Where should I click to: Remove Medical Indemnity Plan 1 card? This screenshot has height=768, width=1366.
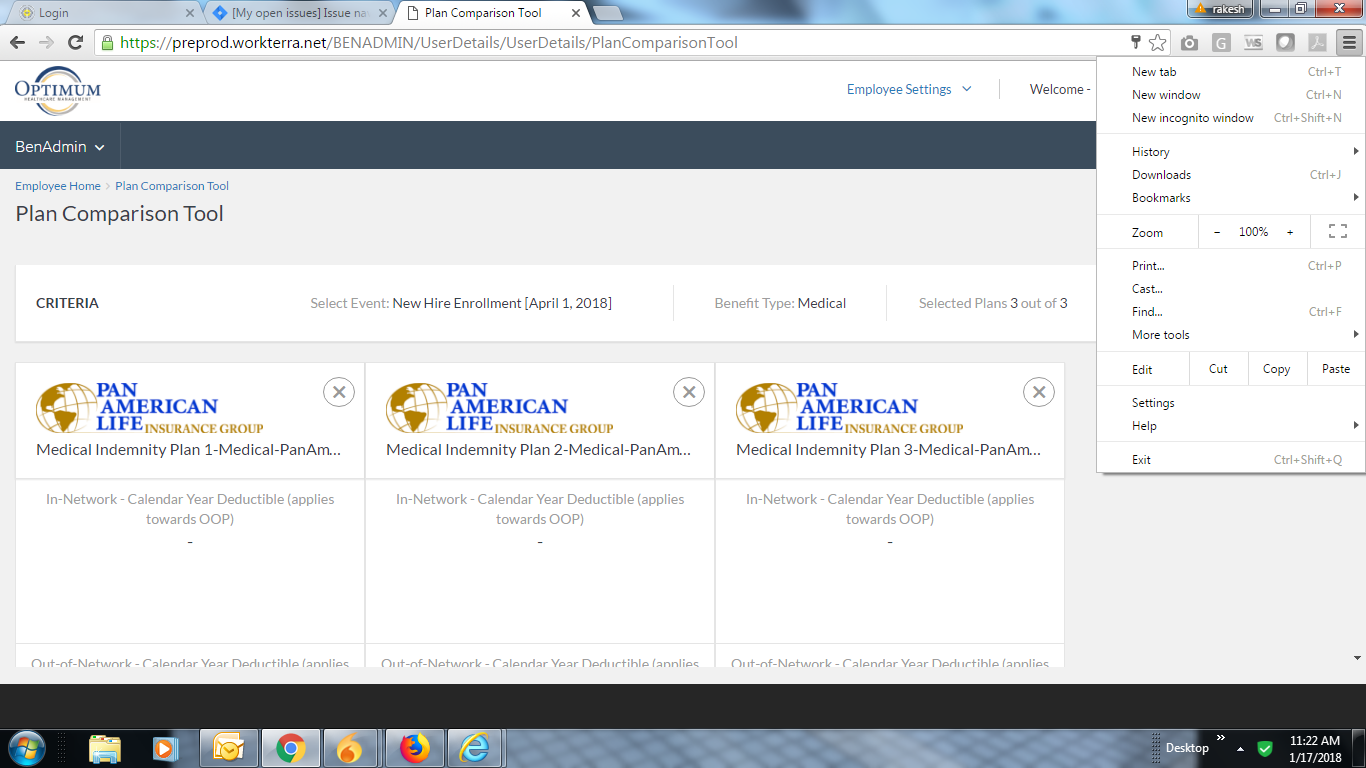[x=339, y=392]
